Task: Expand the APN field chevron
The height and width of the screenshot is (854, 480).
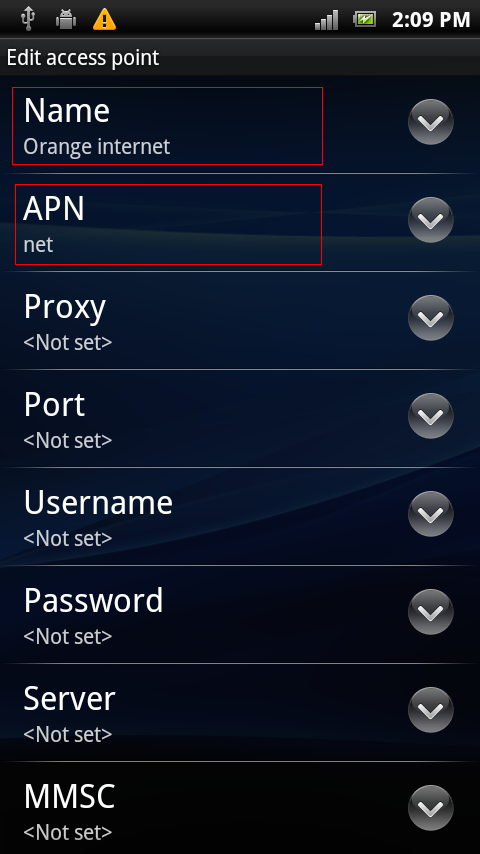Action: (x=430, y=220)
